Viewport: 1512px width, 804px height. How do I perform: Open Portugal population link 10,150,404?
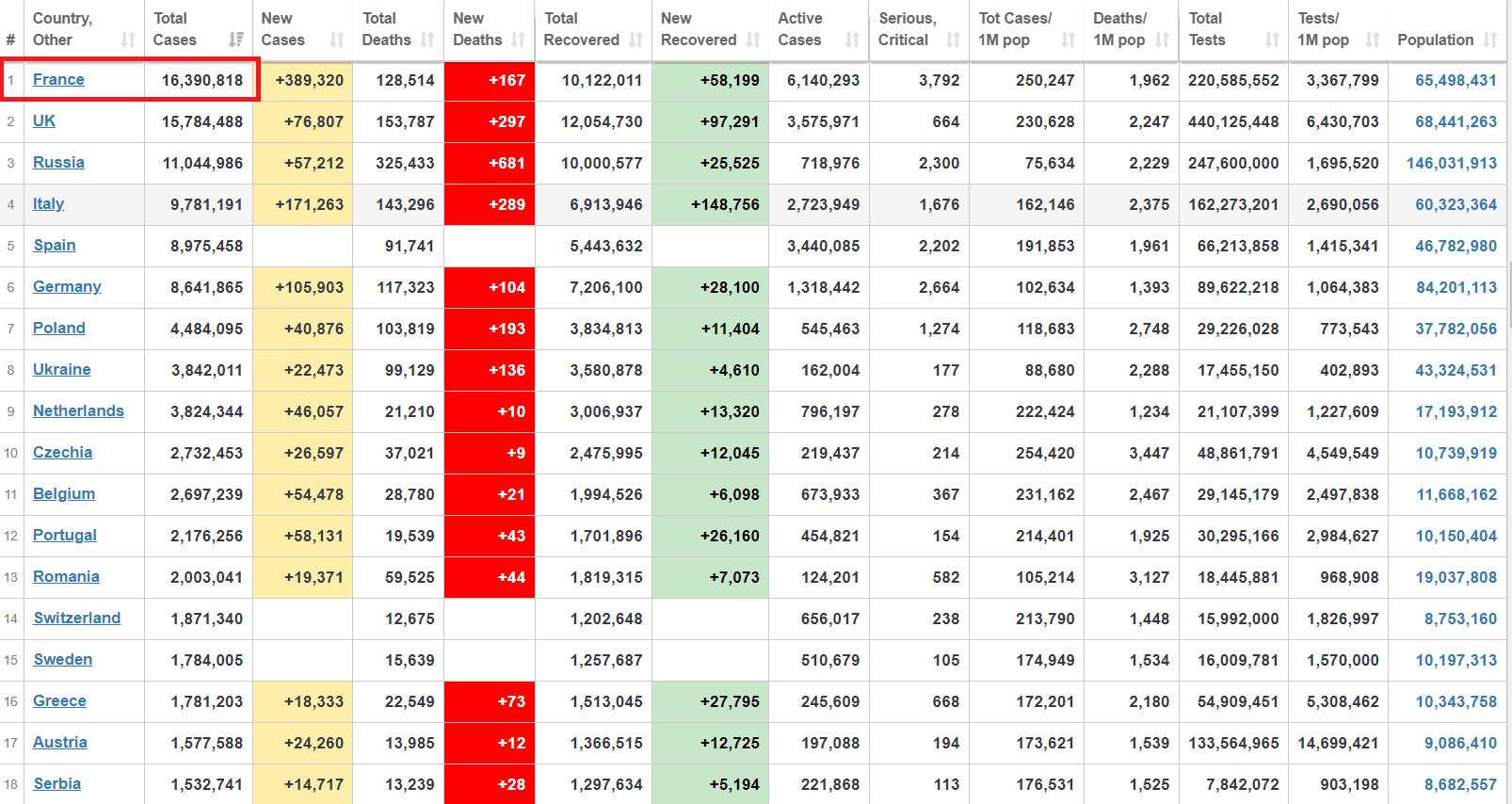(x=1456, y=536)
